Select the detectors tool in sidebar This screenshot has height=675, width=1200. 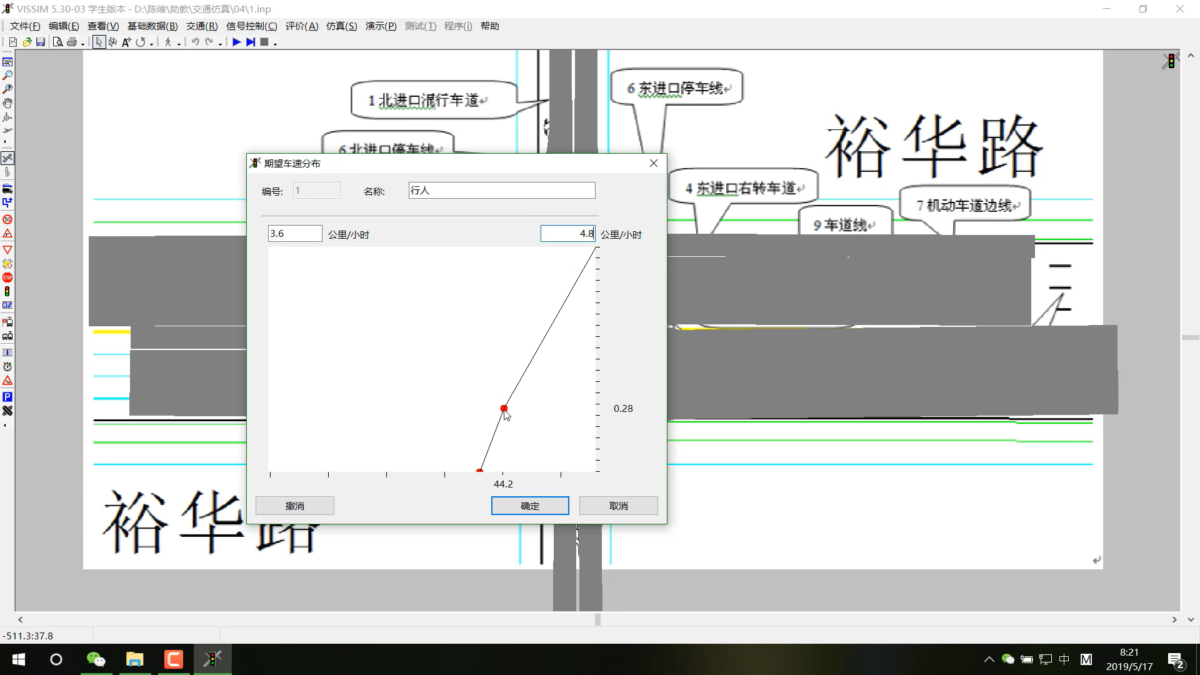[7, 305]
